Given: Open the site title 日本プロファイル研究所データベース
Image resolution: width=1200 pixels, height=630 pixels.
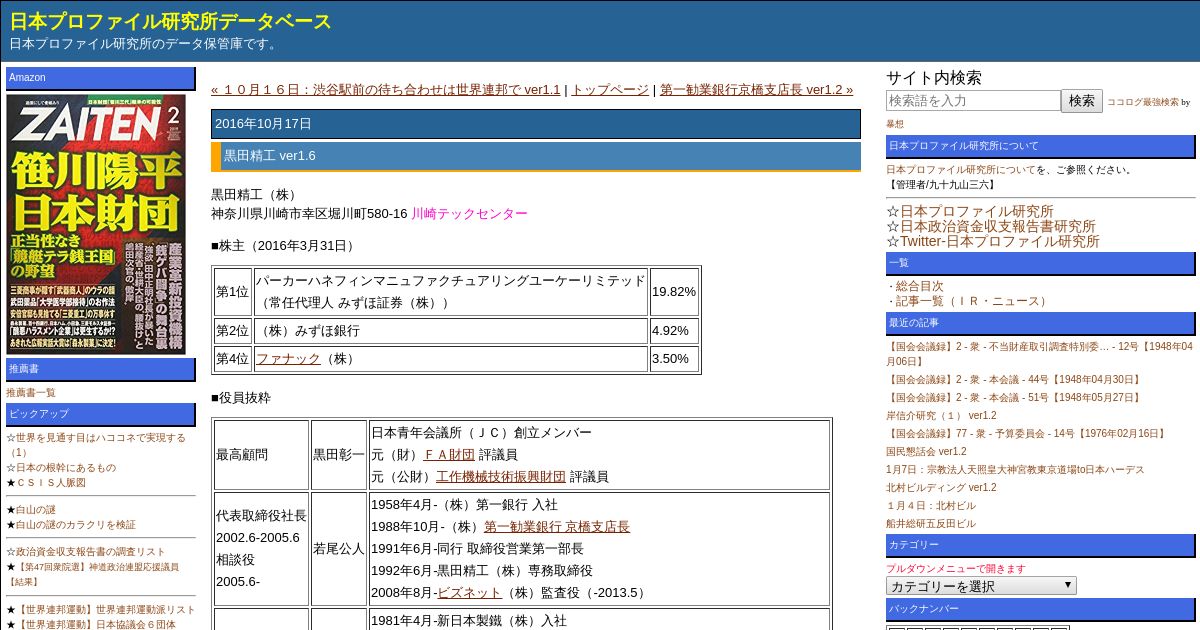Looking at the screenshot, I should coord(170,21).
